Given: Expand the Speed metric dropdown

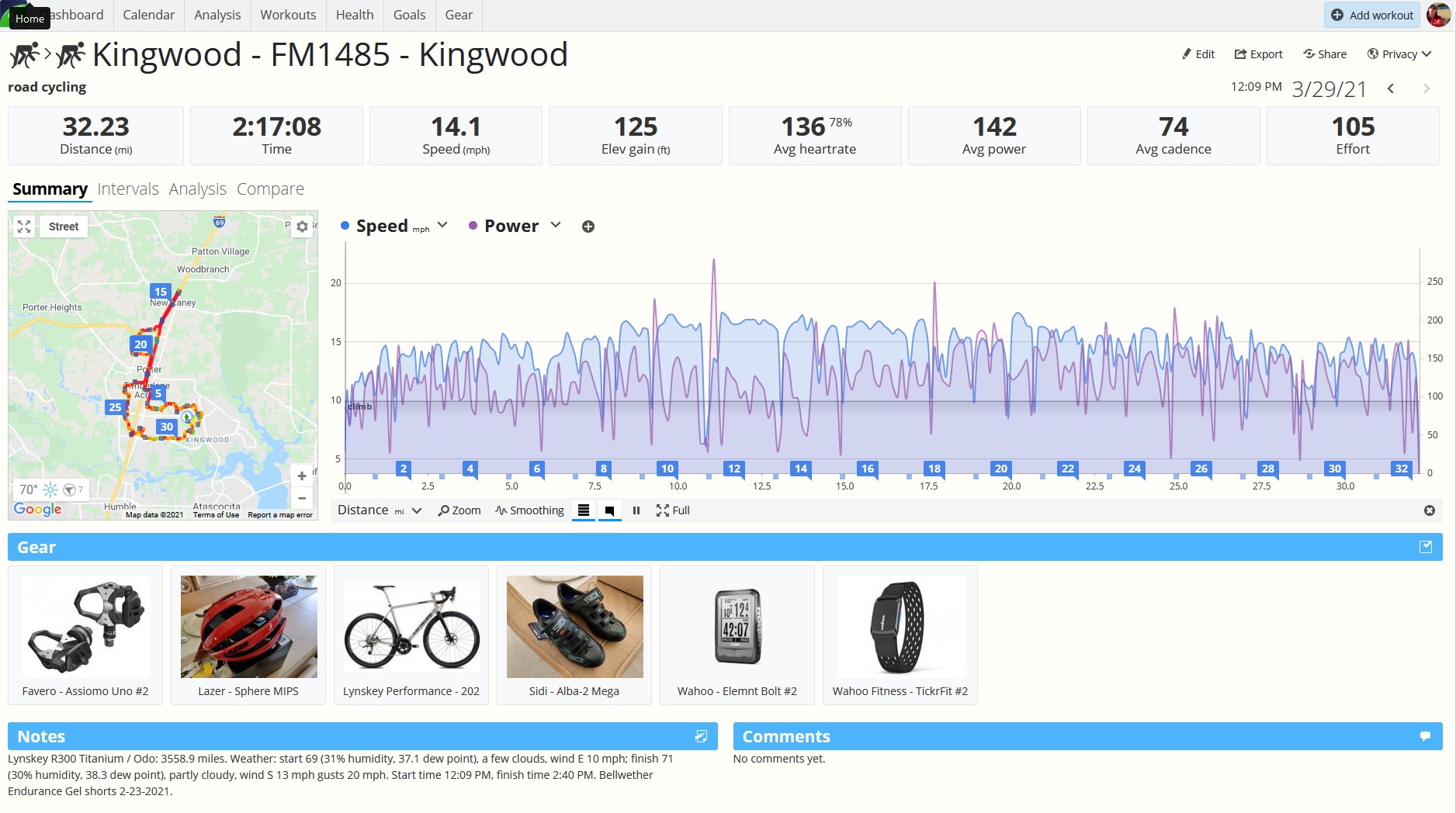Looking at the screenshot, I should [x=442, y=225].
